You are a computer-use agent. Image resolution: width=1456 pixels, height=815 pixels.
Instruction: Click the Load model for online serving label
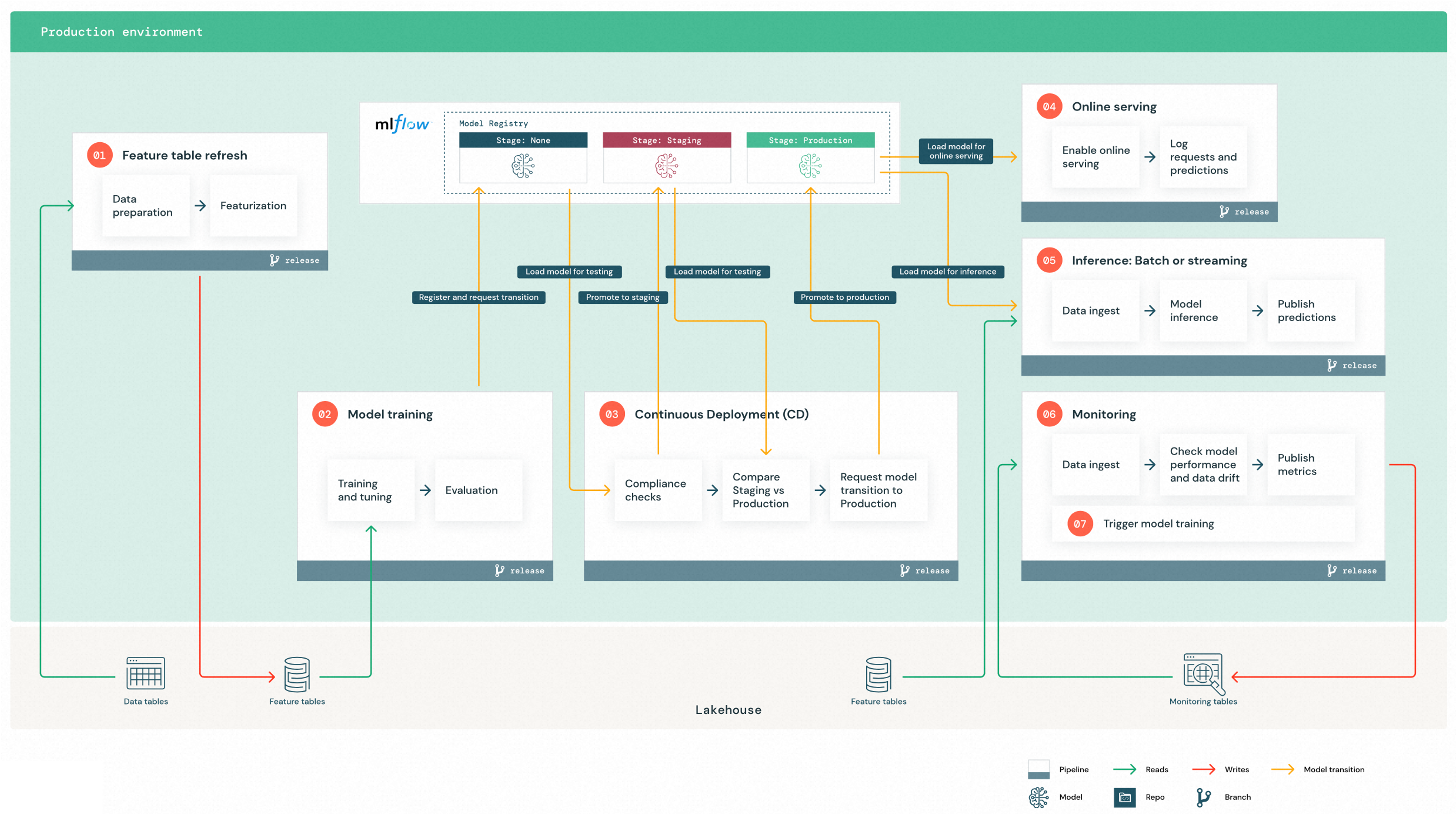[x=955, y=151]
